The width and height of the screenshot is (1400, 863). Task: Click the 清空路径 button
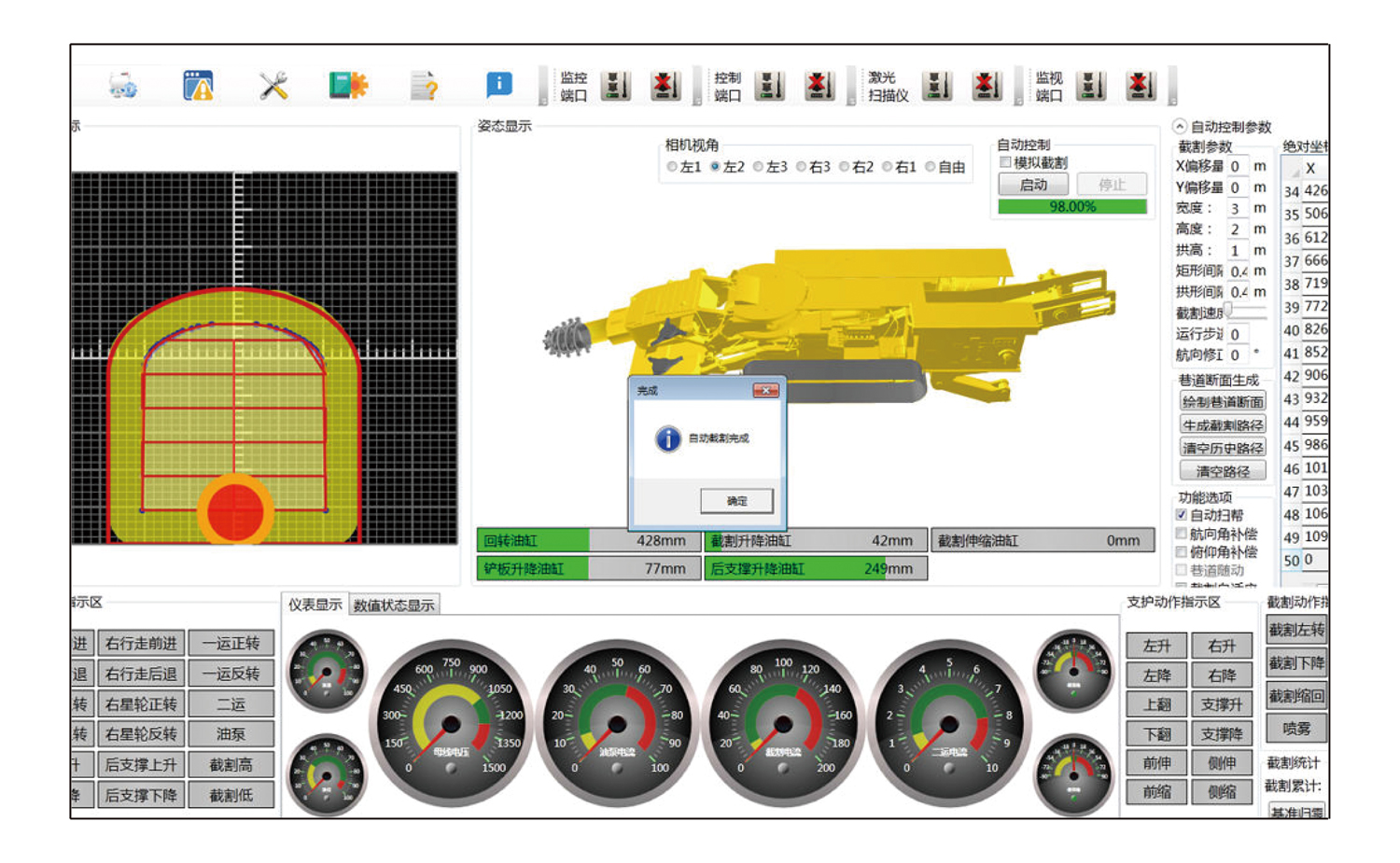tap(1223, 471)
